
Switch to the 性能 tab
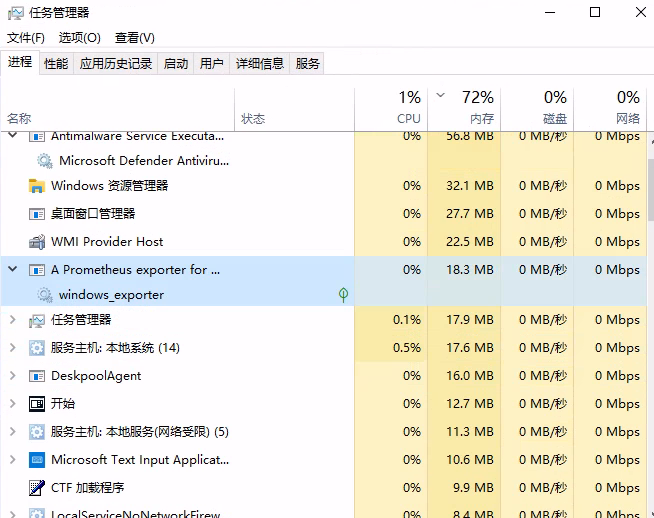pyautogui.click(x=56, y=63)
